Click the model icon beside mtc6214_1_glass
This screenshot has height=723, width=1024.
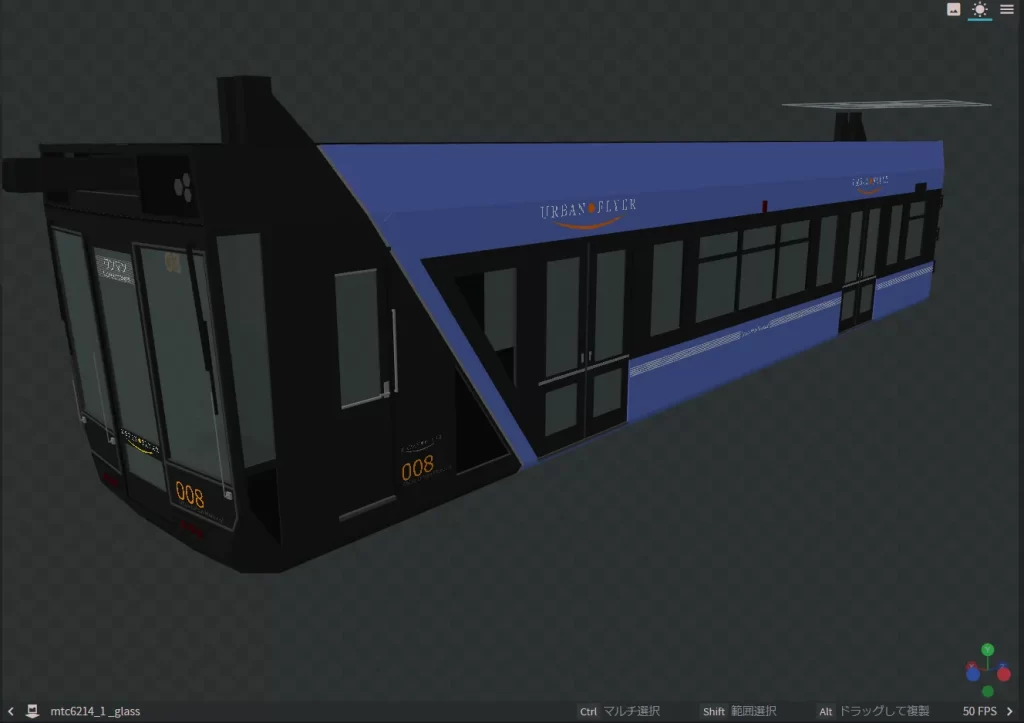[x=32, y=711]
